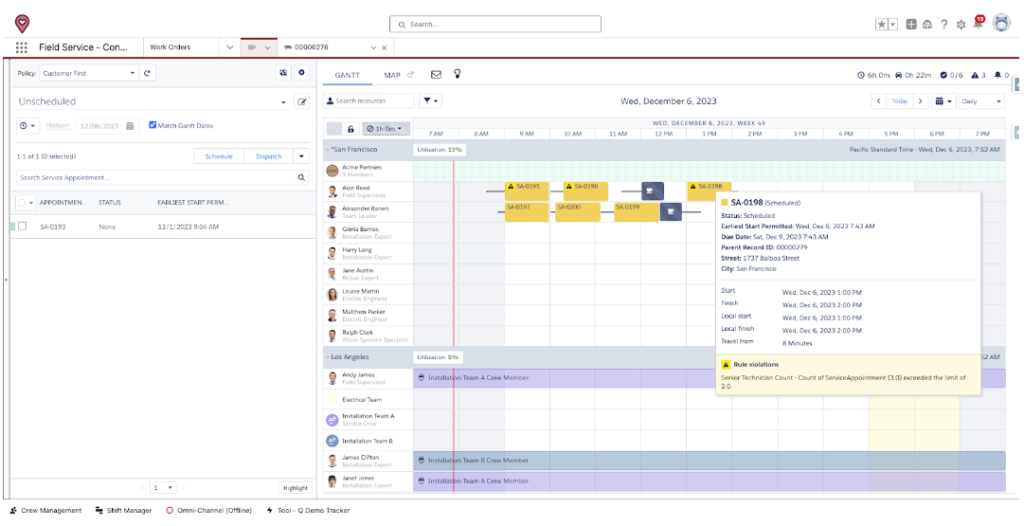Open the Horizon date calendar picker
Image resolution: width=1024 pixels, height=526 pixels.
[130, 125]
